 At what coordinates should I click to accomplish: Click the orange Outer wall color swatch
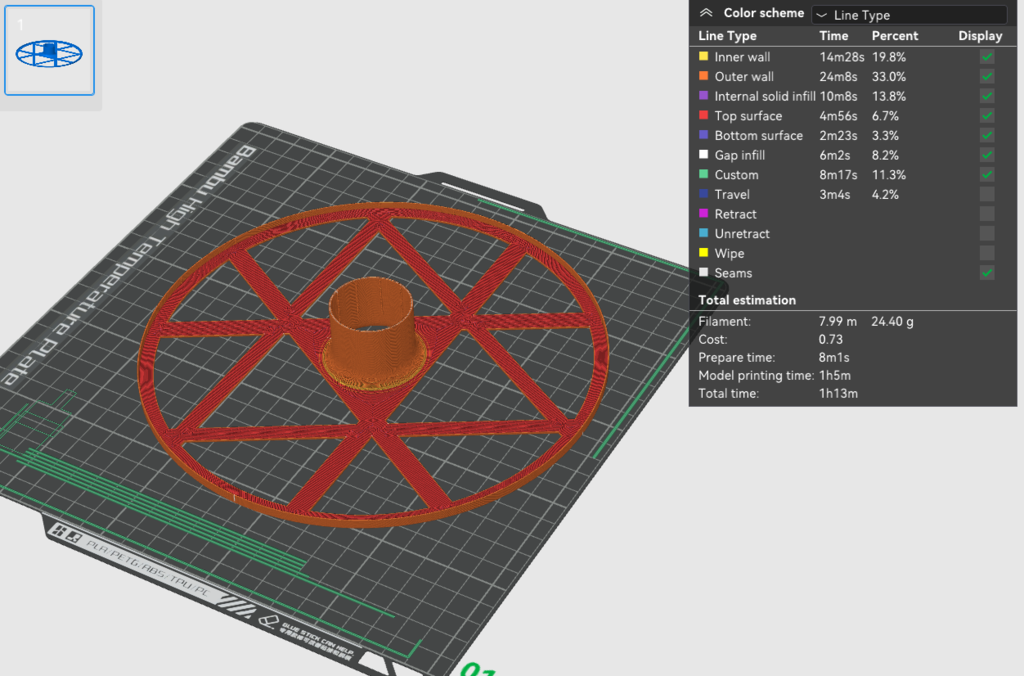click(x=703, y=76)
